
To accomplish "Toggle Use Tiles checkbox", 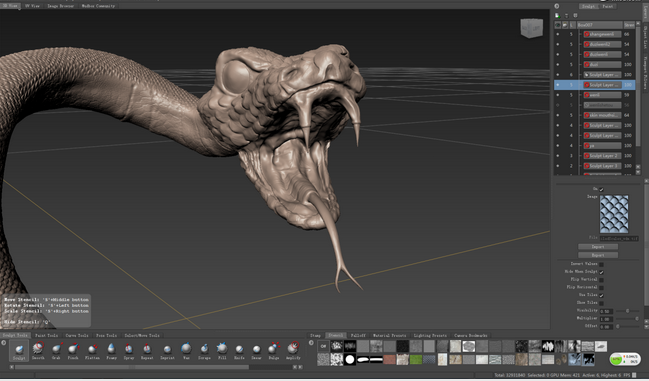I will (601, 295).
